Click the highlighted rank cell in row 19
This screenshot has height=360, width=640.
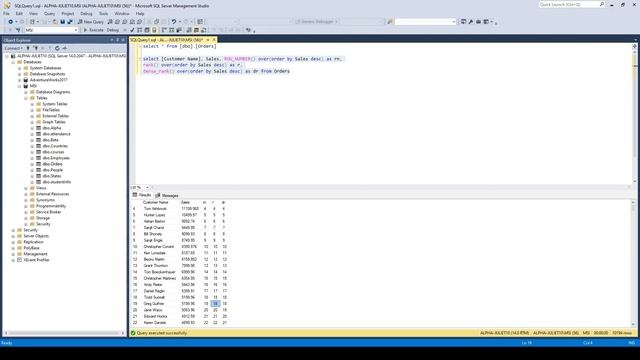(x=215, y=304)
